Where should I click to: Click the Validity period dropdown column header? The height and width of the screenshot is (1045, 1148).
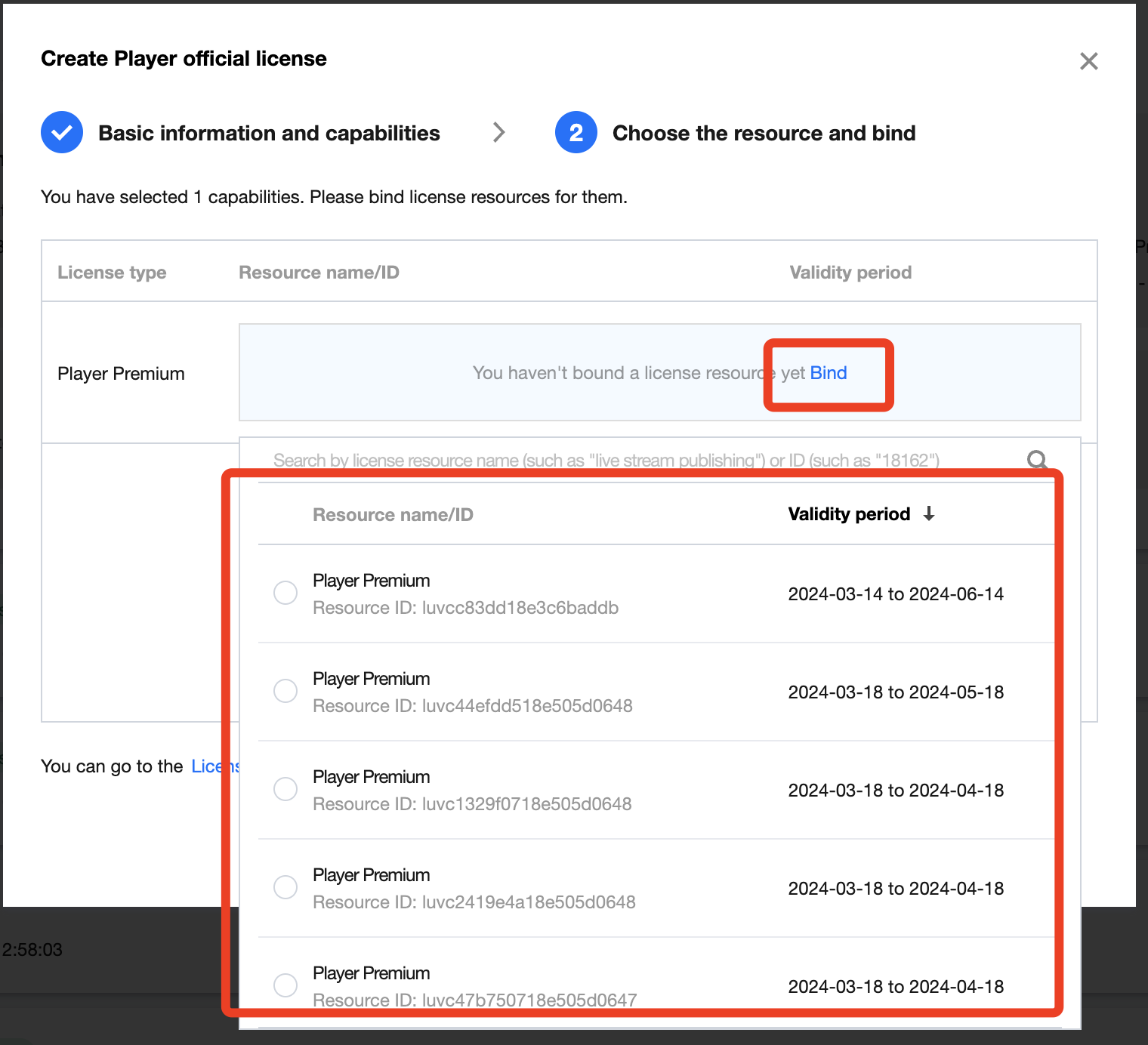(849, 514)
